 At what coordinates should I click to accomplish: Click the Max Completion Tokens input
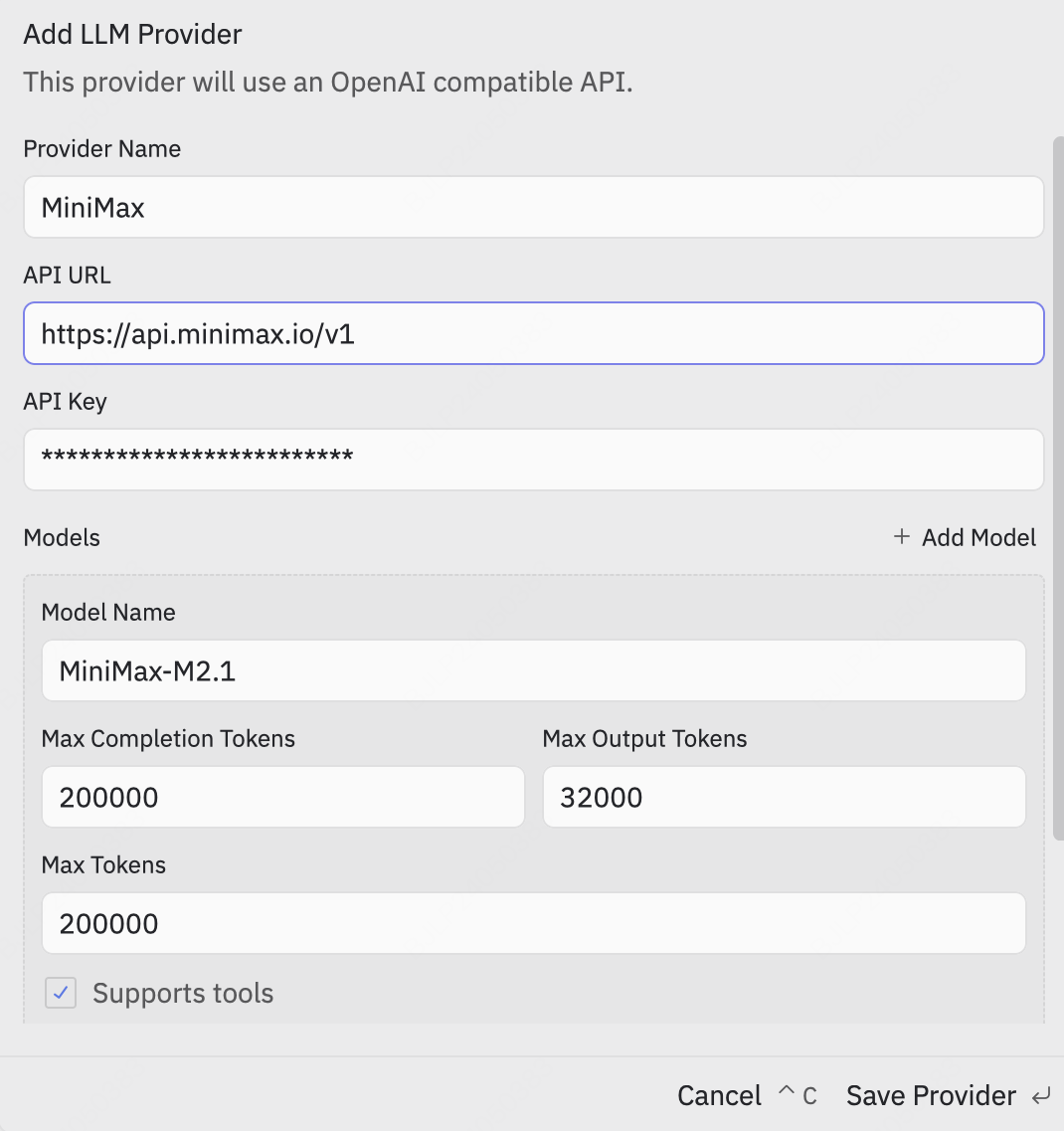click(x=282, y=797)
